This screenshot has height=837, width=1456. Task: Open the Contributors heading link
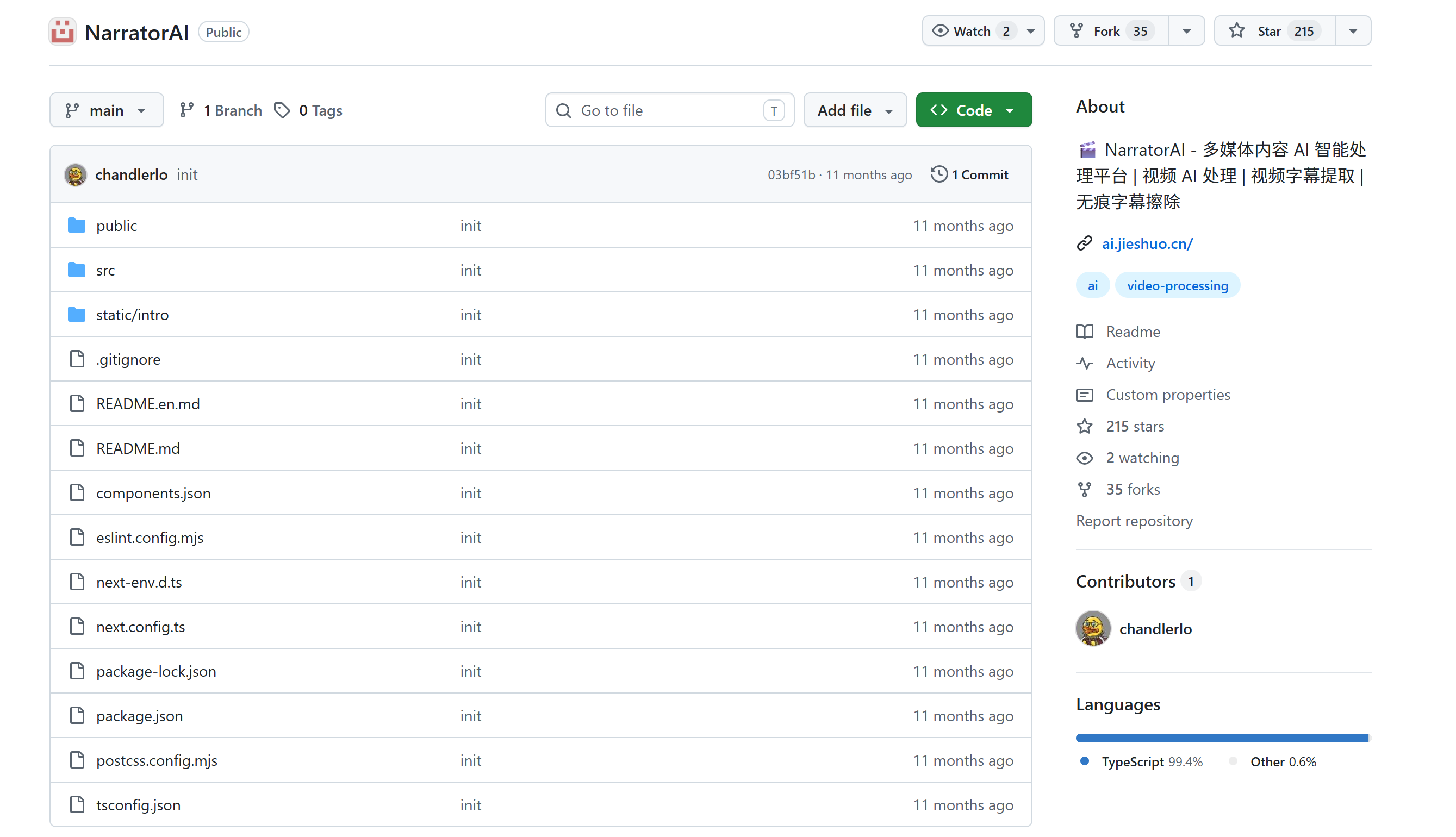click(1138, 581)
